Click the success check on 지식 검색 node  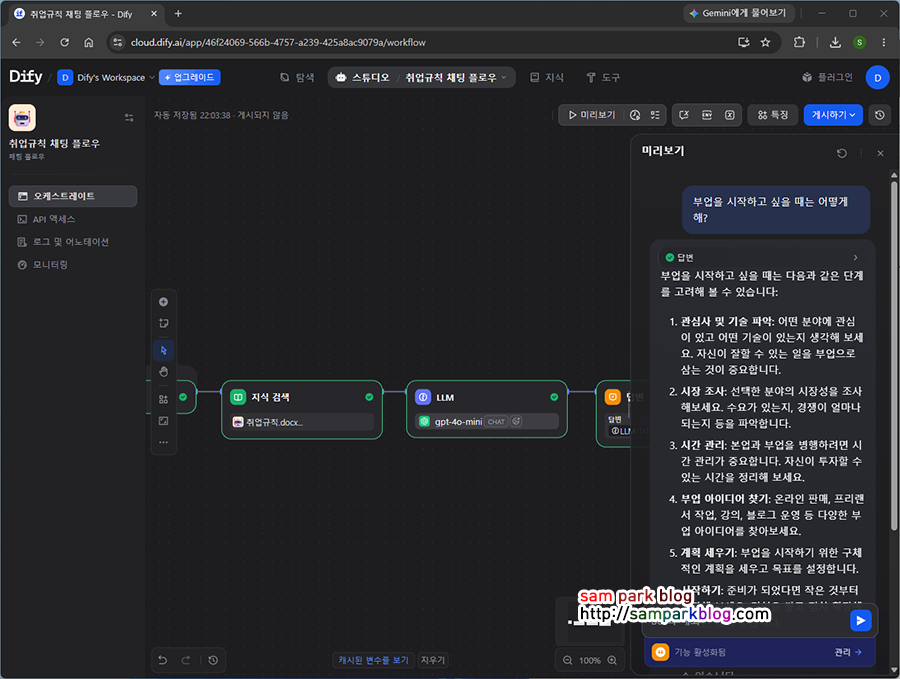[x=369, y=397]
